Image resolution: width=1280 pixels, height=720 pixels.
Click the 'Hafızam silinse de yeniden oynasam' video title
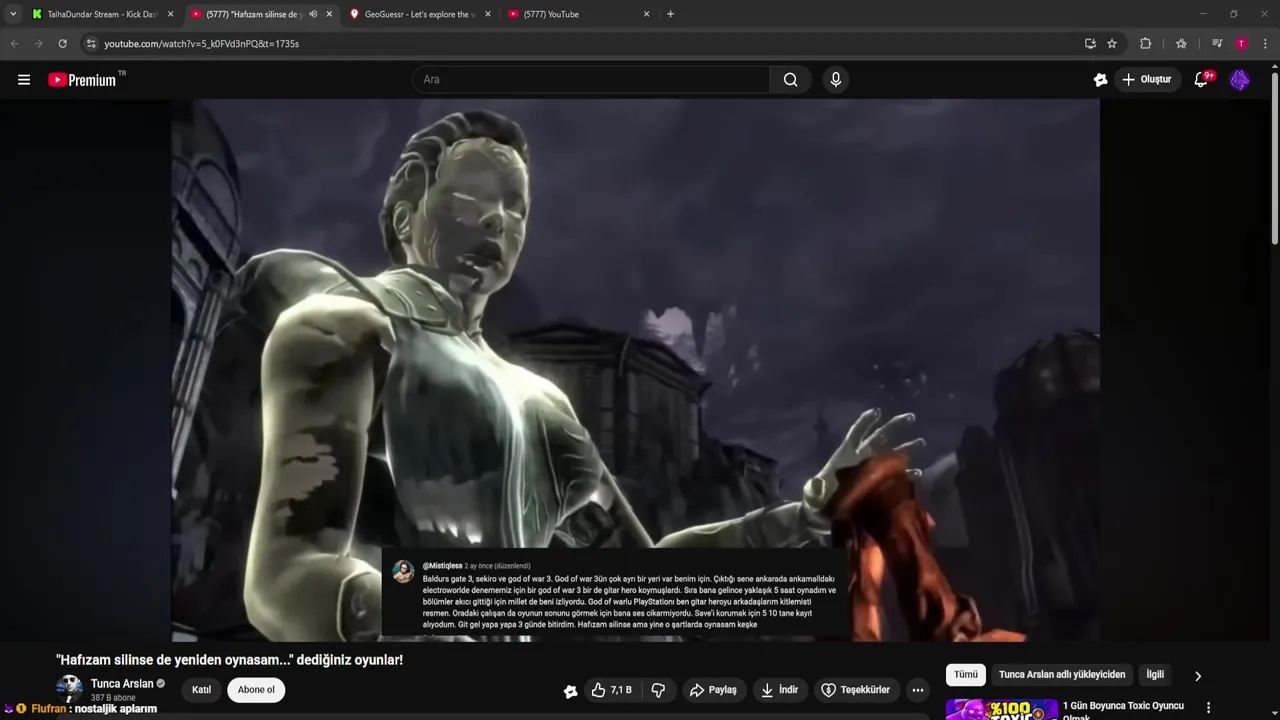[229, 660]
